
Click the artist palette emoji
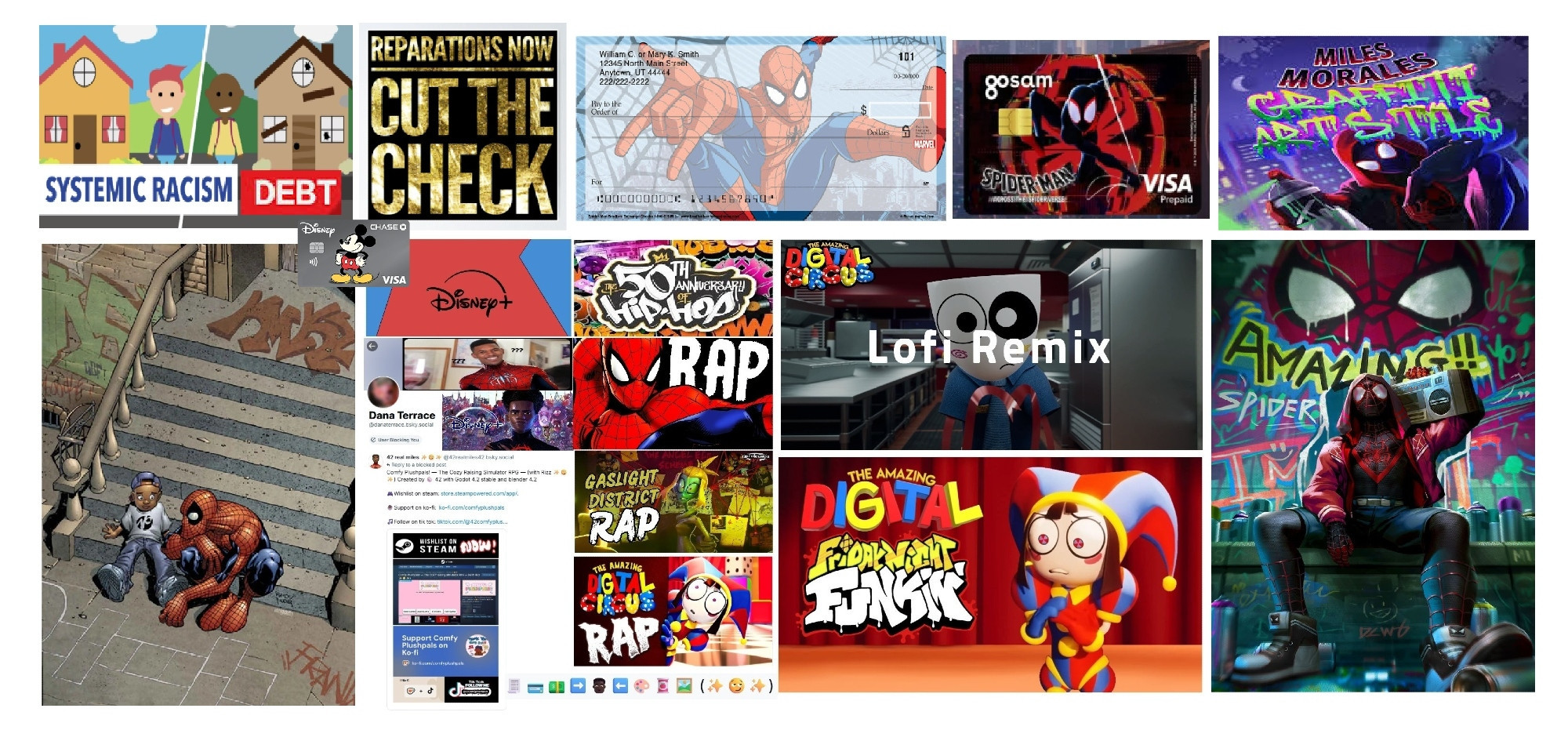coord(641,686)
